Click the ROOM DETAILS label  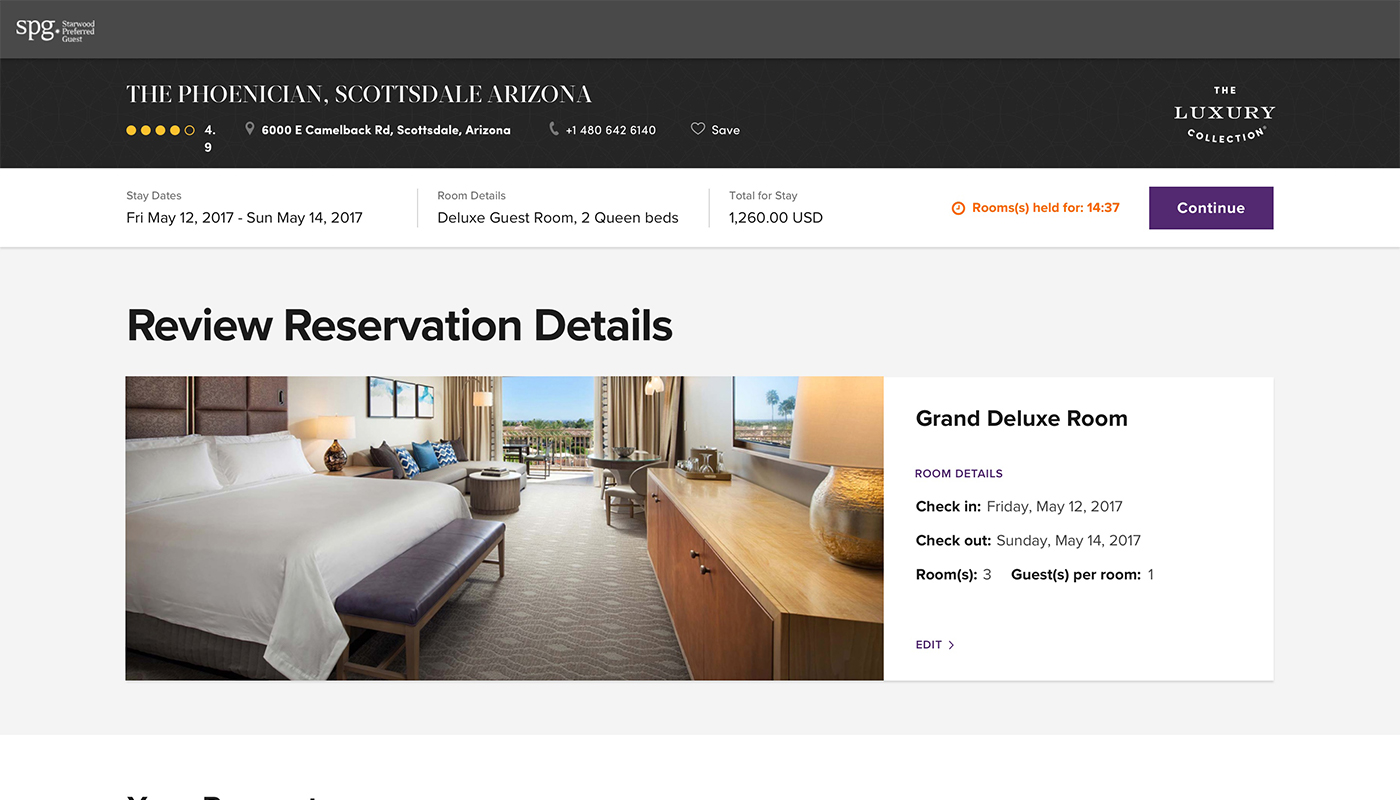coord(959,474)
